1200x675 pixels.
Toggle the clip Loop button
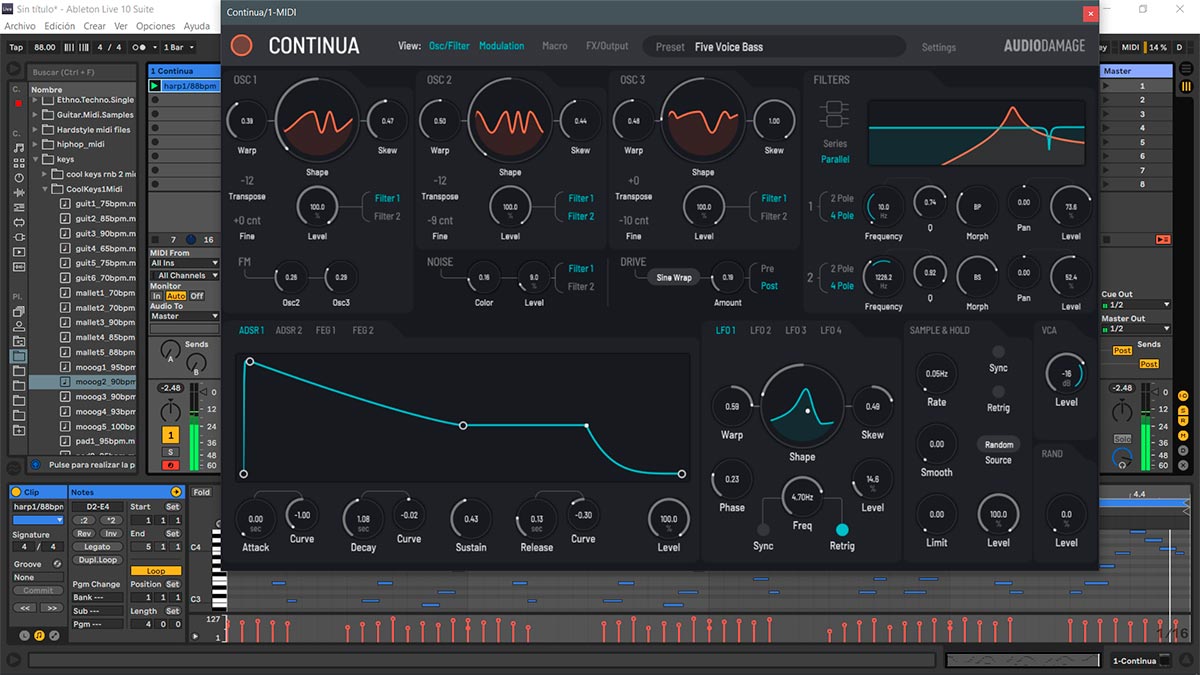point(156,571)
